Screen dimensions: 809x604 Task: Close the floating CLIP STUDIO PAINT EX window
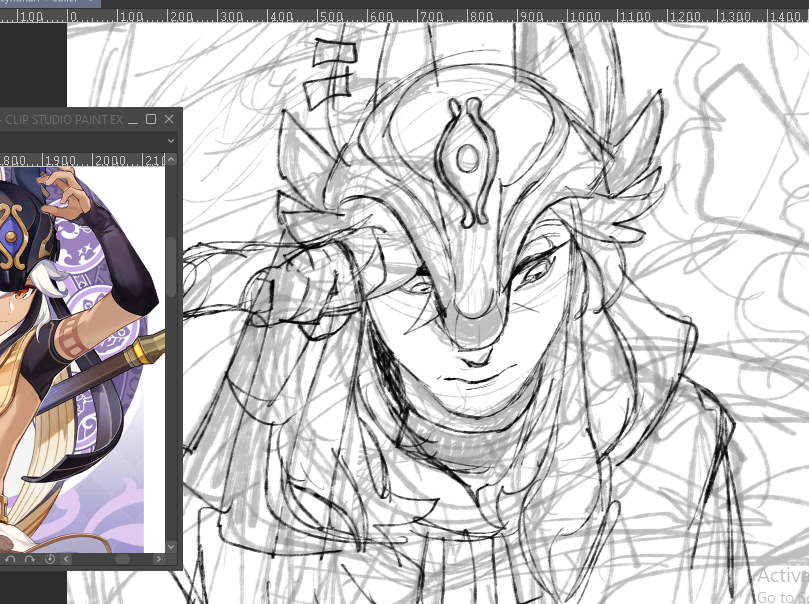click(x=169, y=119)
